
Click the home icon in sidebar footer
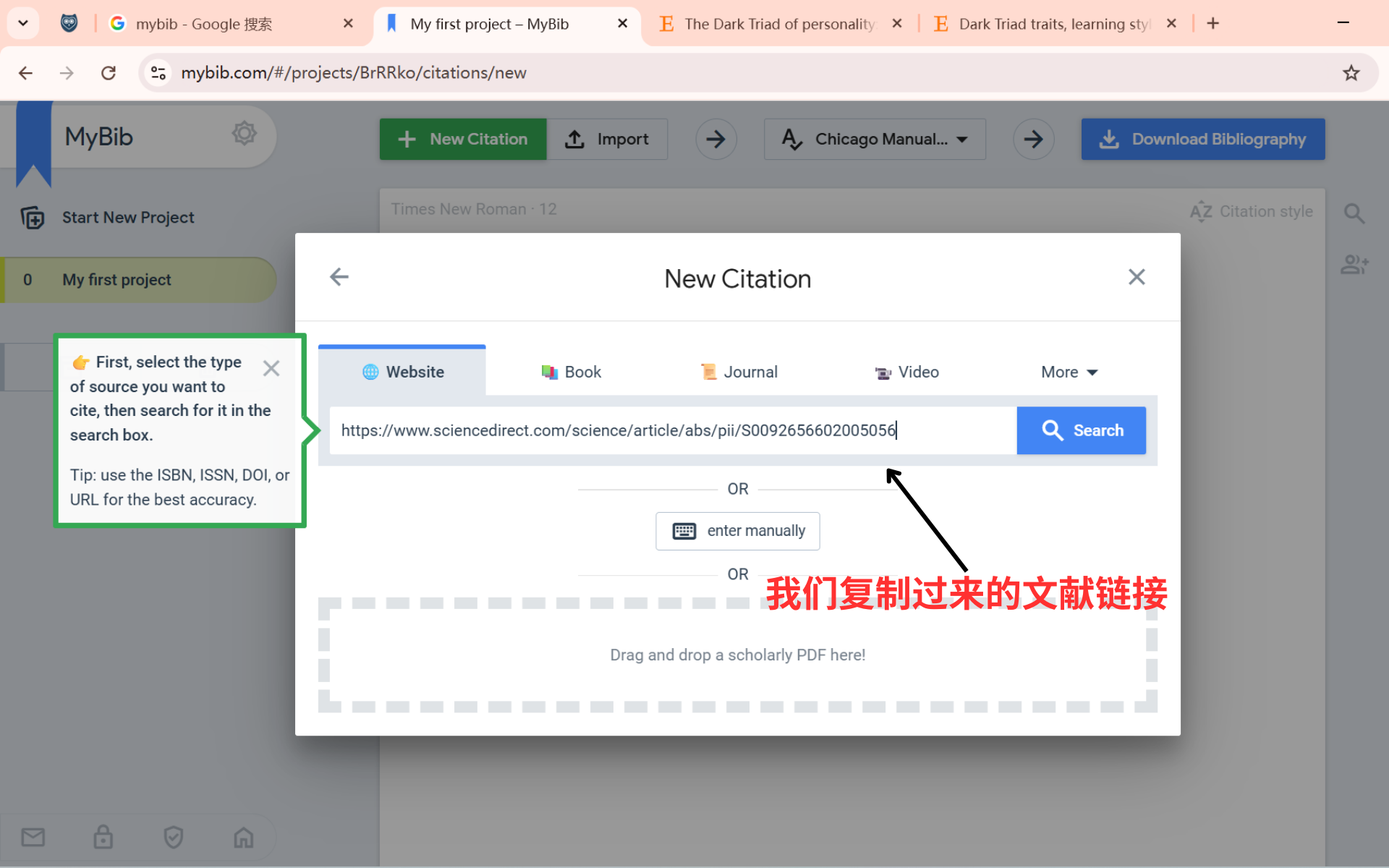tap(244, 838)
